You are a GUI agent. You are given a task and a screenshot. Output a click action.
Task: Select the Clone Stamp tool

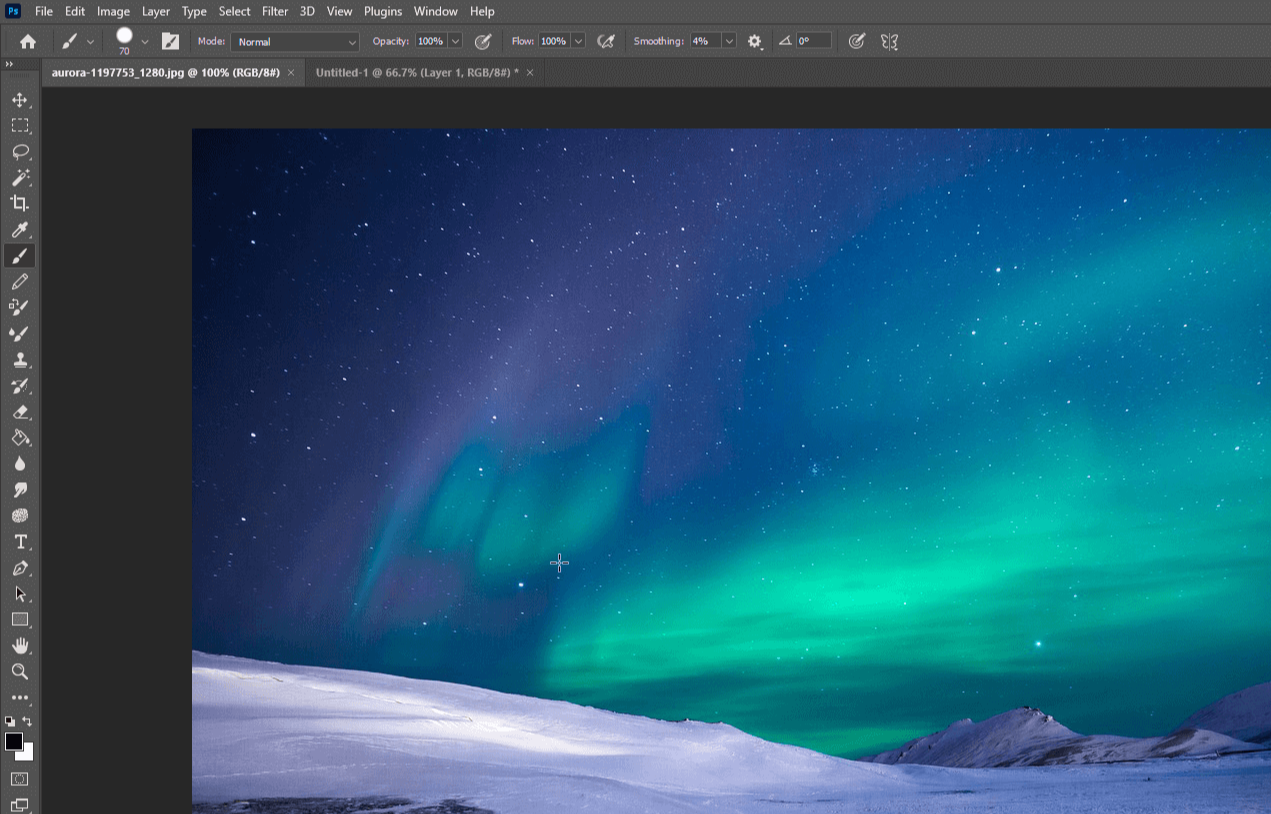coord(20,360)
